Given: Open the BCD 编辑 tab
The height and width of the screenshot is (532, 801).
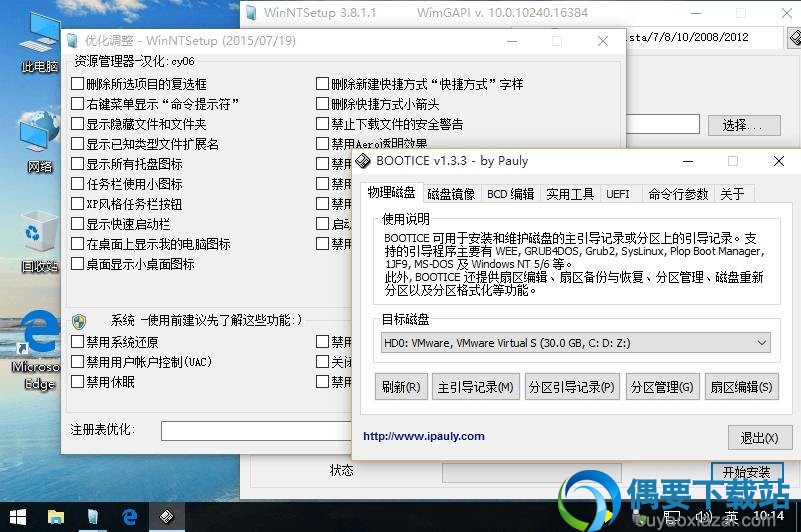Looking at the screenshot, I should pos(510,194).
